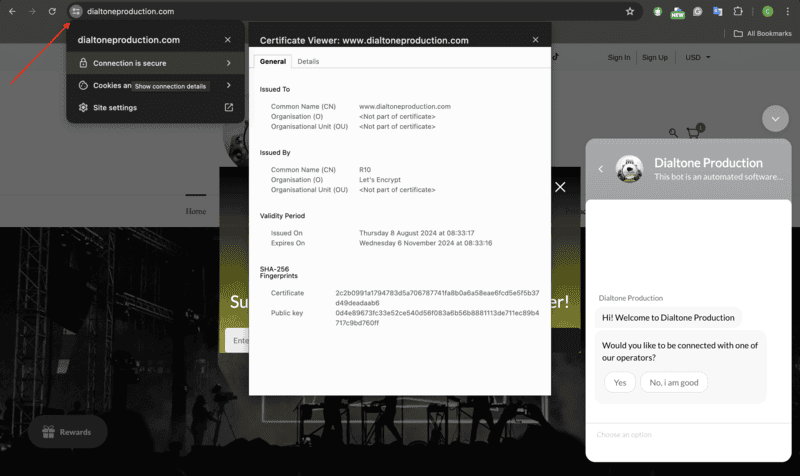Open the Rewards gift widget
The height and width of the screenshot is (476, 800).
click(67, 432)
